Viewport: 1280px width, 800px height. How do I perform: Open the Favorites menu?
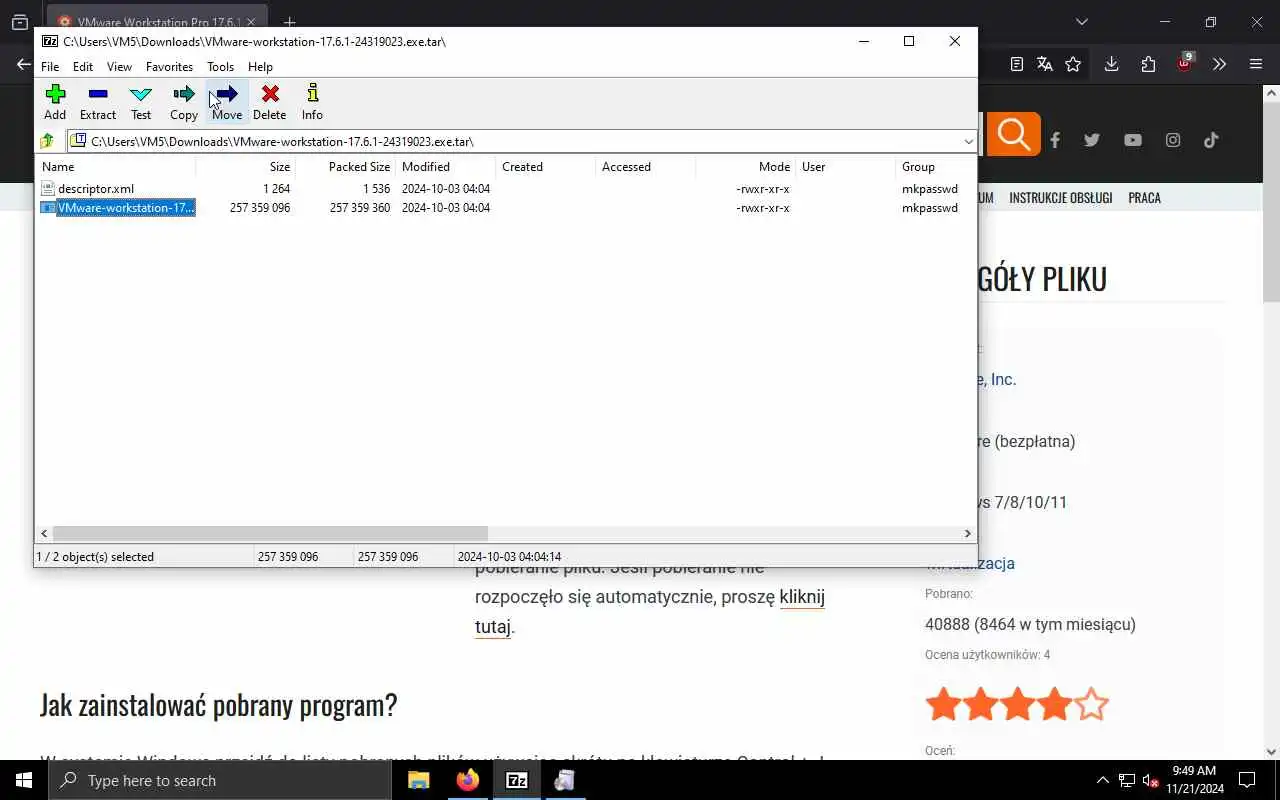169,67
